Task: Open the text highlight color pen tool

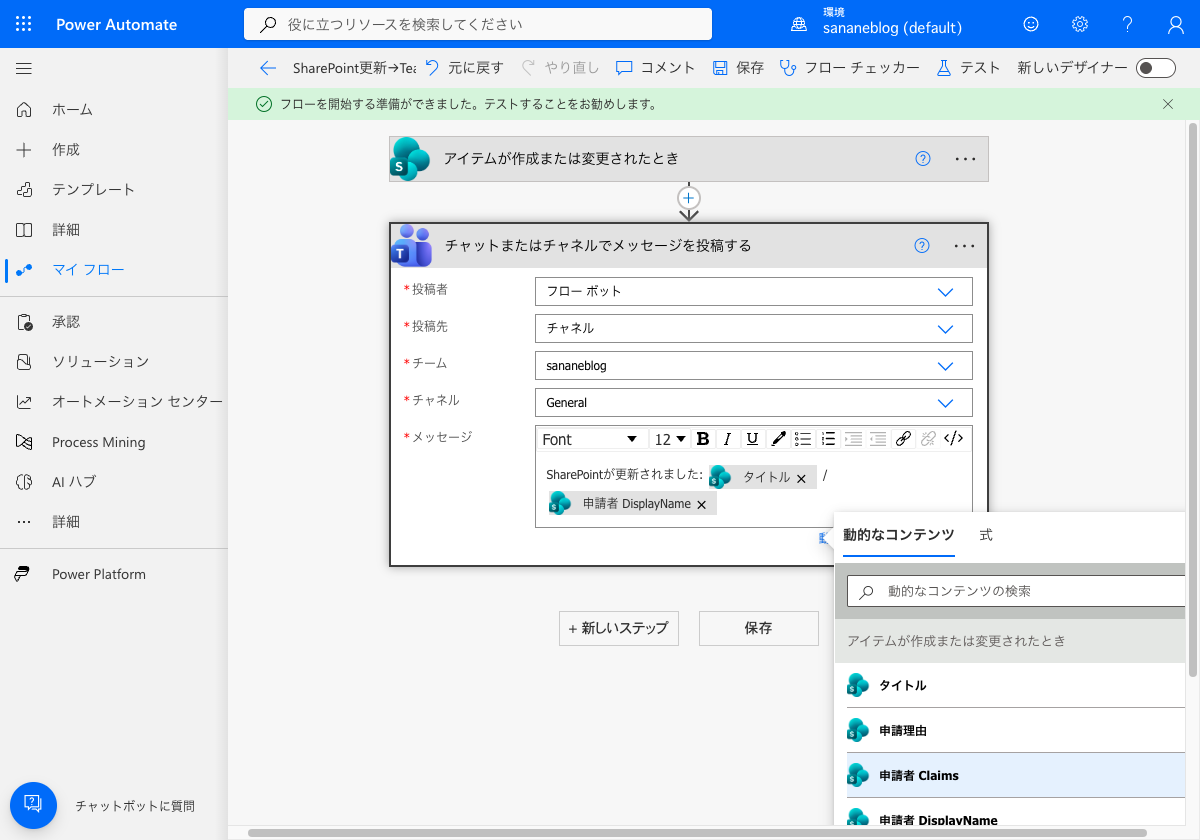Action: [x=778, y=439]
